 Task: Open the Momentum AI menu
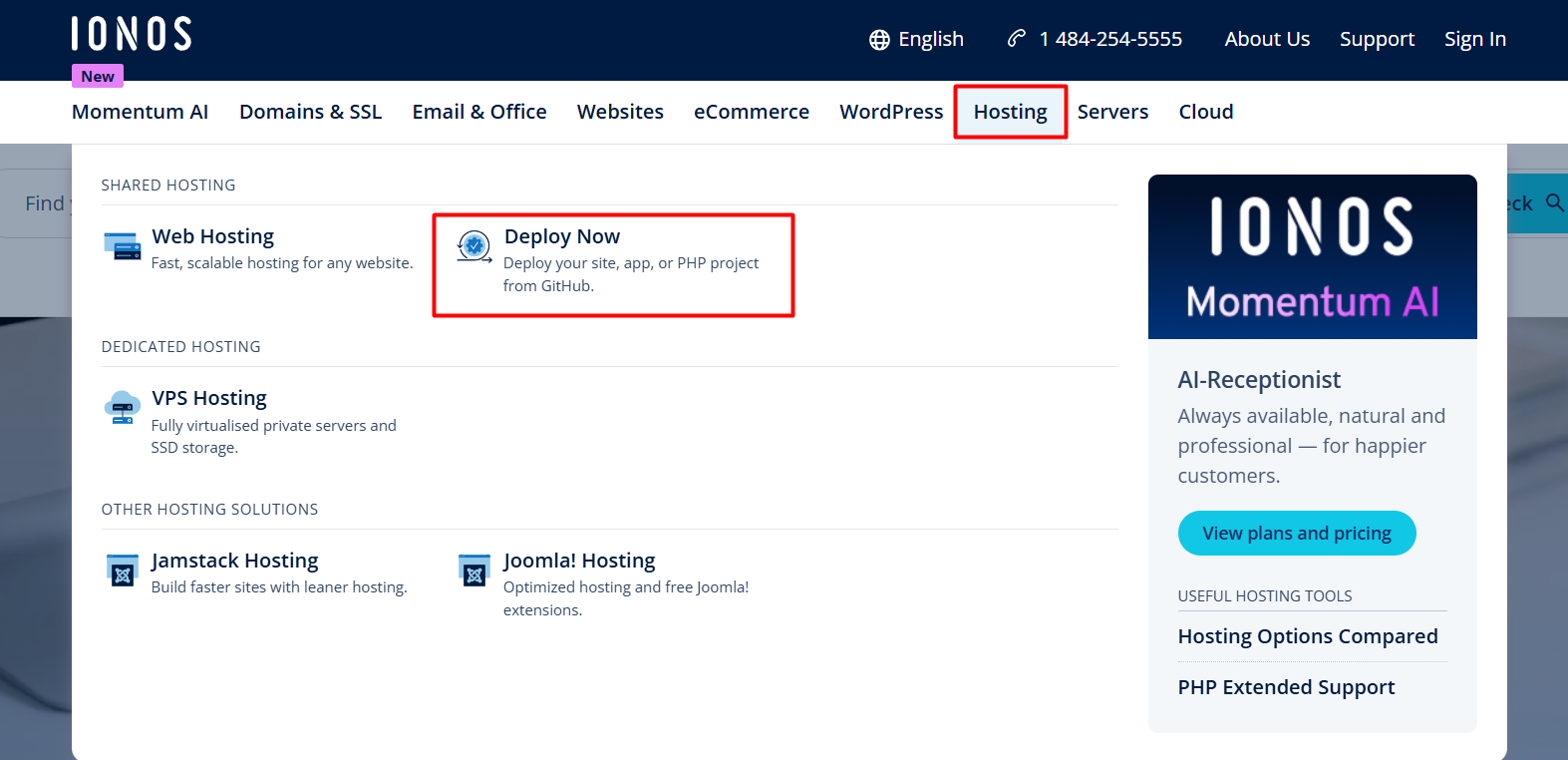coord(141,112)
